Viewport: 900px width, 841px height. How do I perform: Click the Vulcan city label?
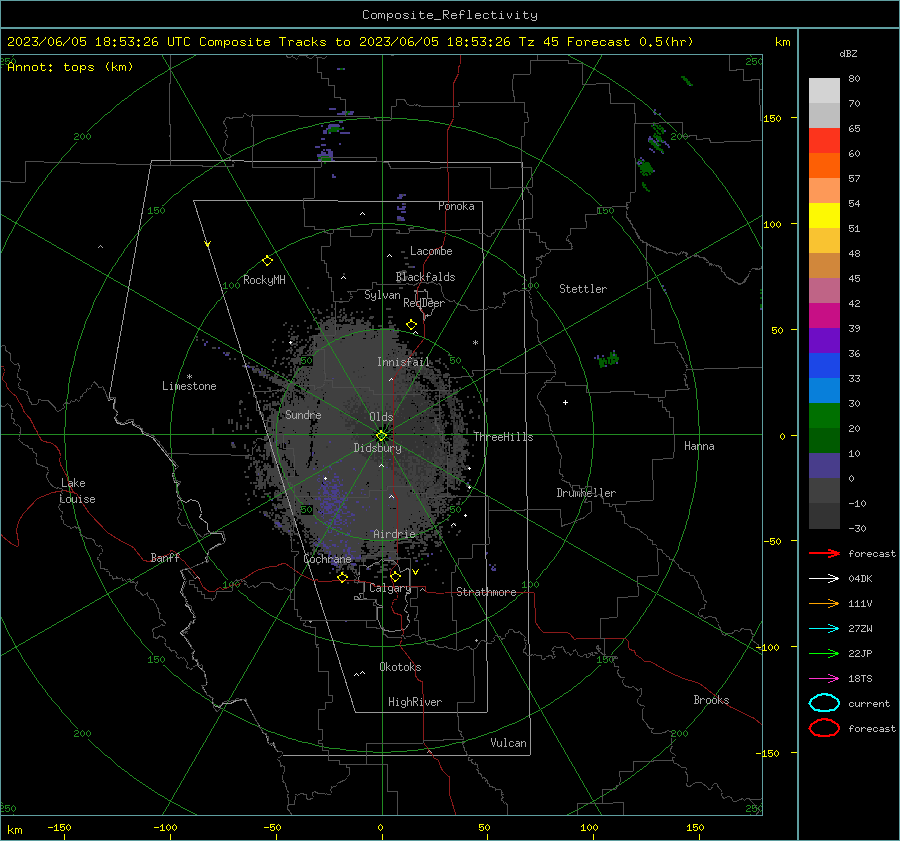(x=509, y=743)
